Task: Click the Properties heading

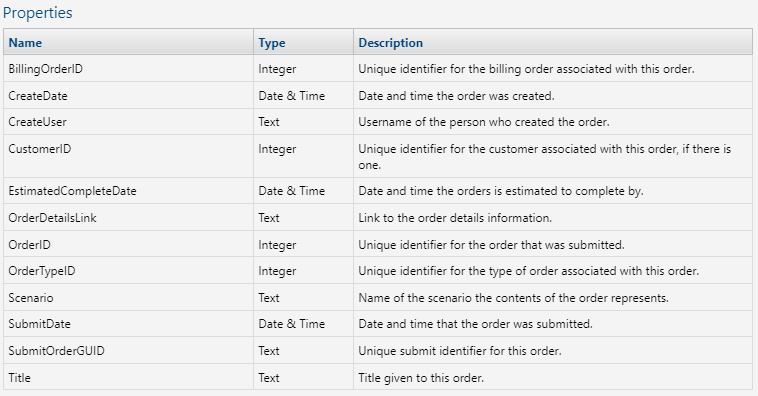Action: click(x=38, y=13)
